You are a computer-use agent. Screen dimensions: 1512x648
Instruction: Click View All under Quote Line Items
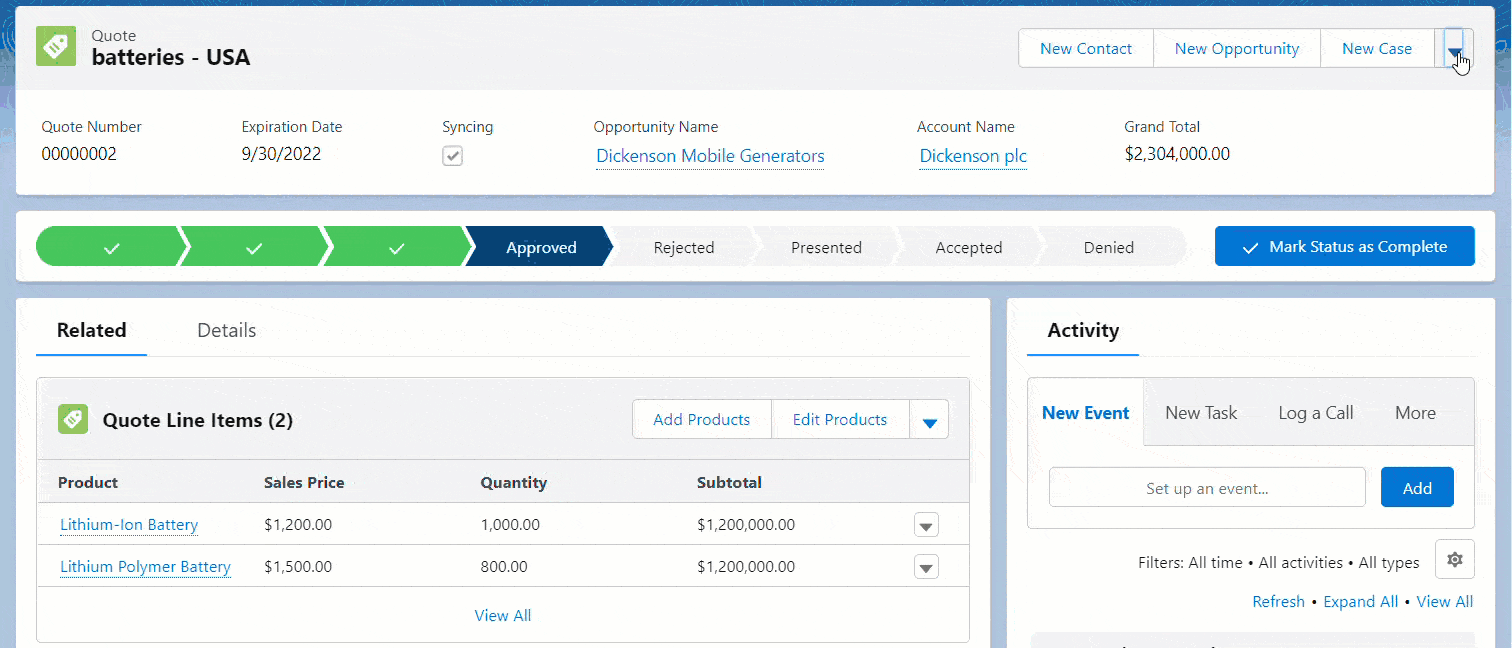click(x=502, y=615)
